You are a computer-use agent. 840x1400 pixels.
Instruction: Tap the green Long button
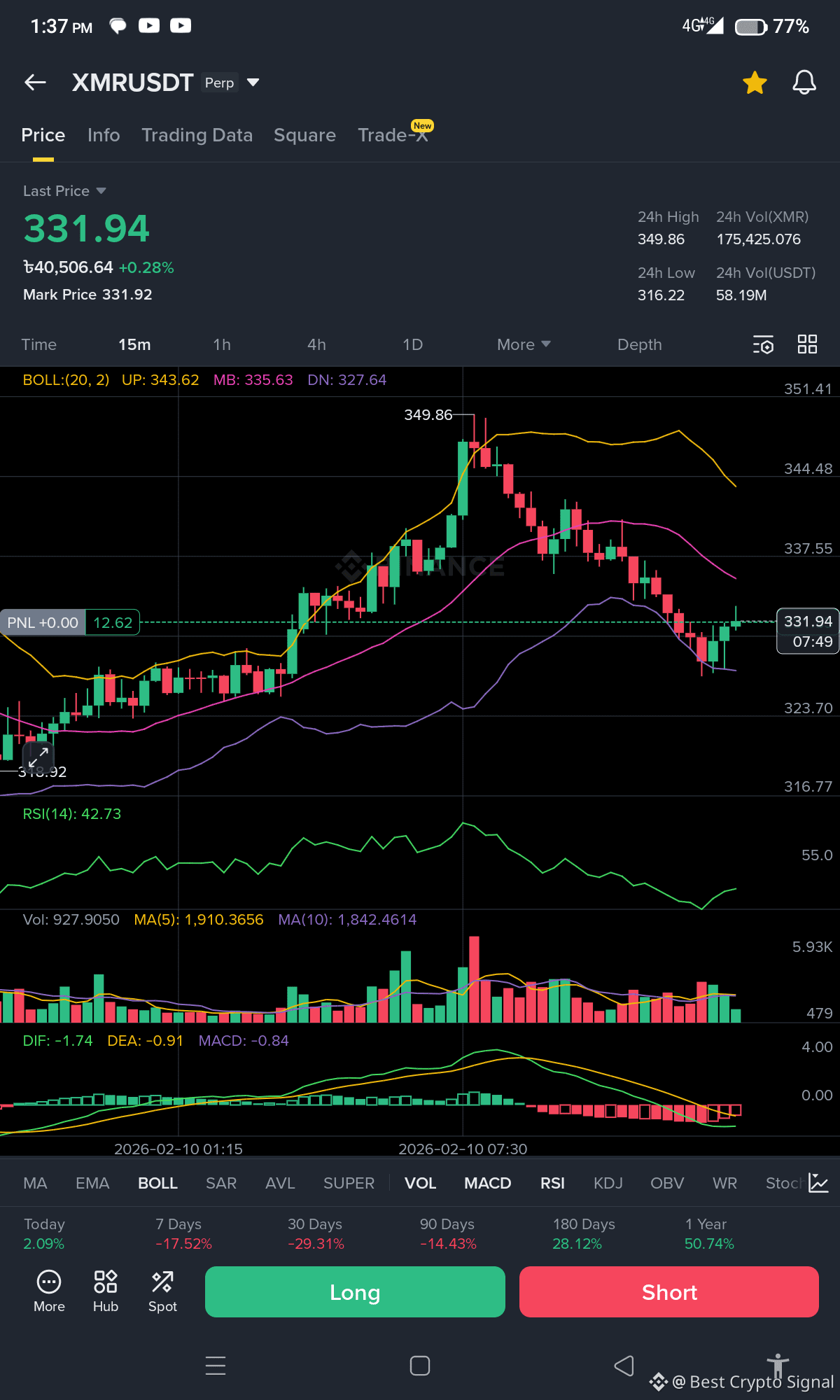pos(355,1292)
